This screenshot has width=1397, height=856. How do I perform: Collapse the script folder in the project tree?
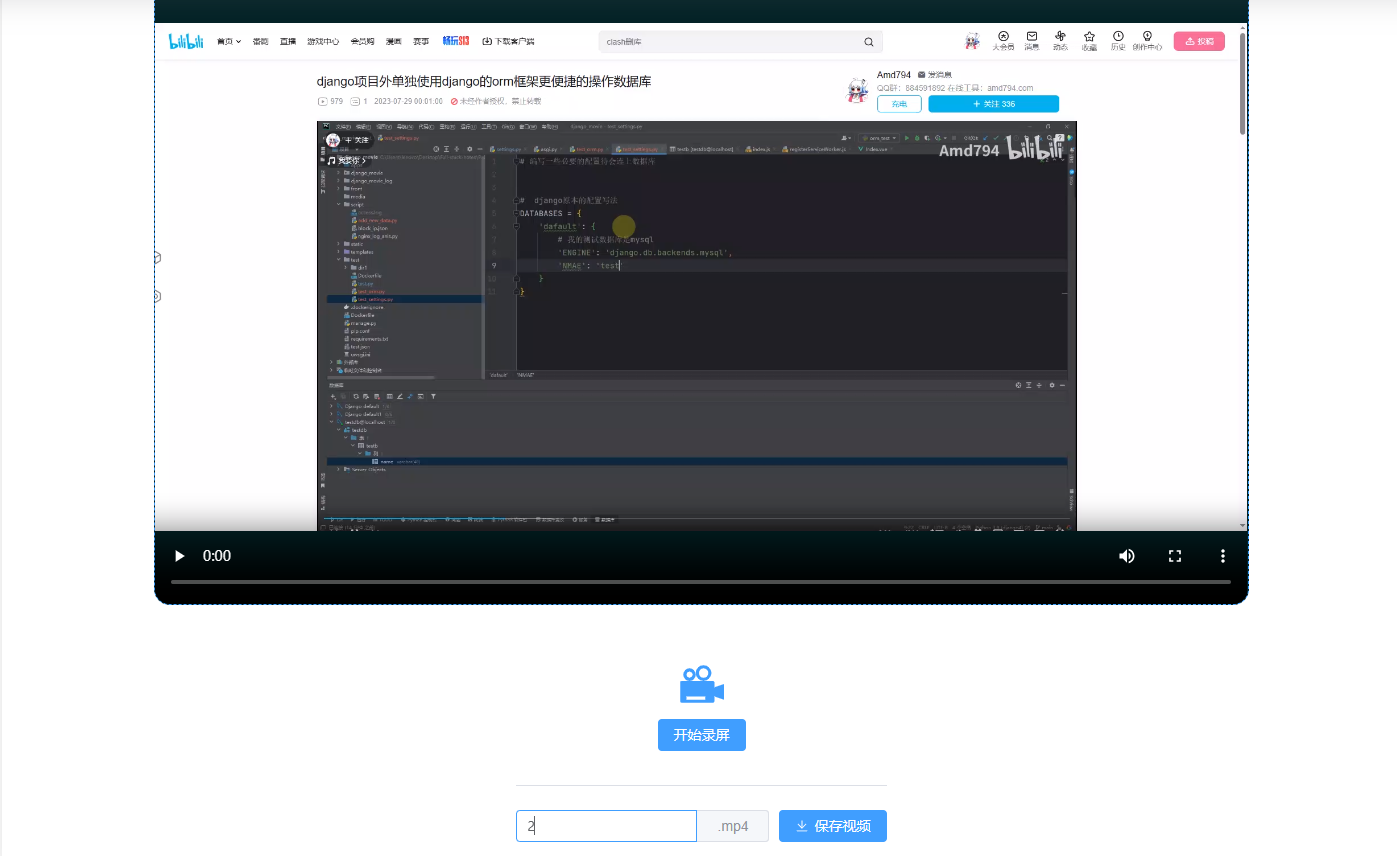[x=340, y=204]
